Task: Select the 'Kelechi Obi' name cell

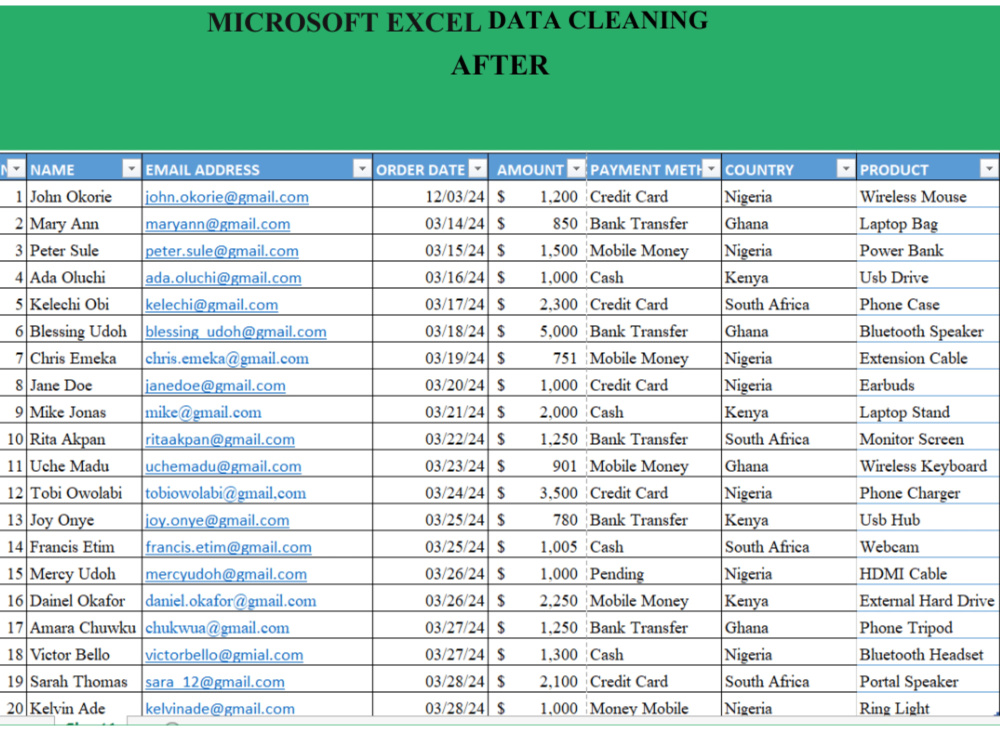Action: (84, 304)
